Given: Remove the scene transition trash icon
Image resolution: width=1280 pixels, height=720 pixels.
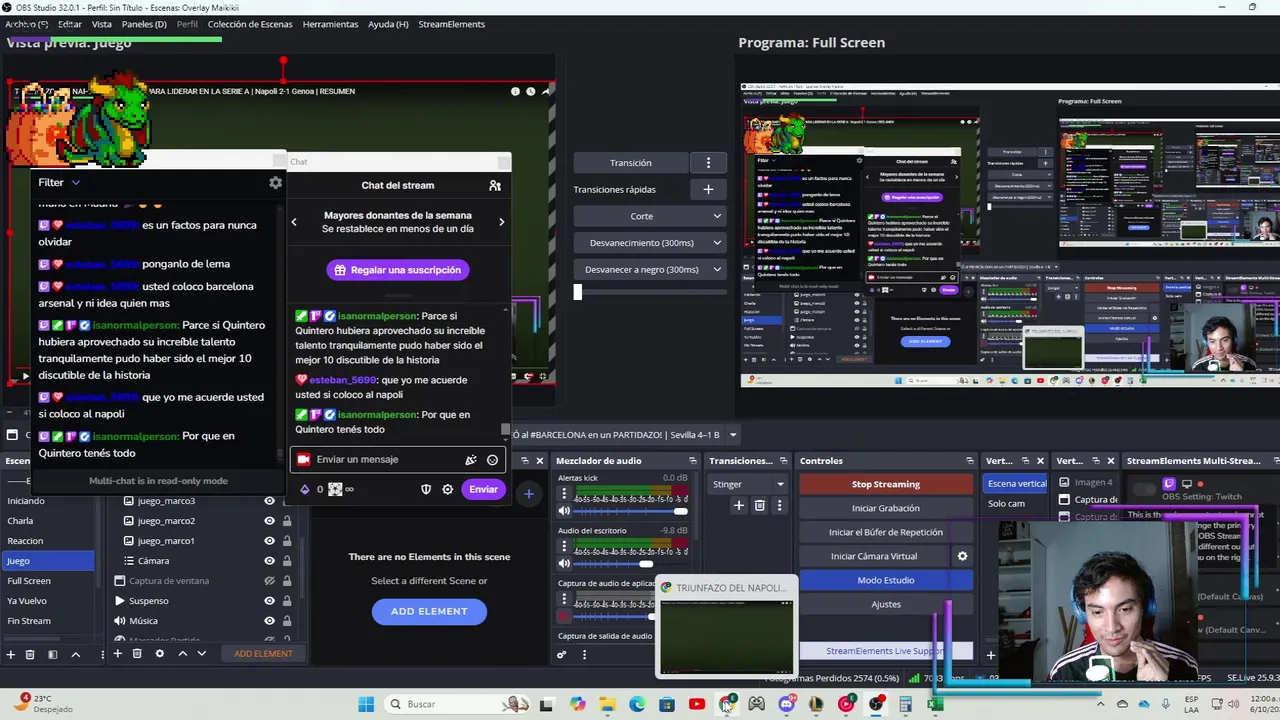Looking at the screenshot, I should [x=760, y=506].
